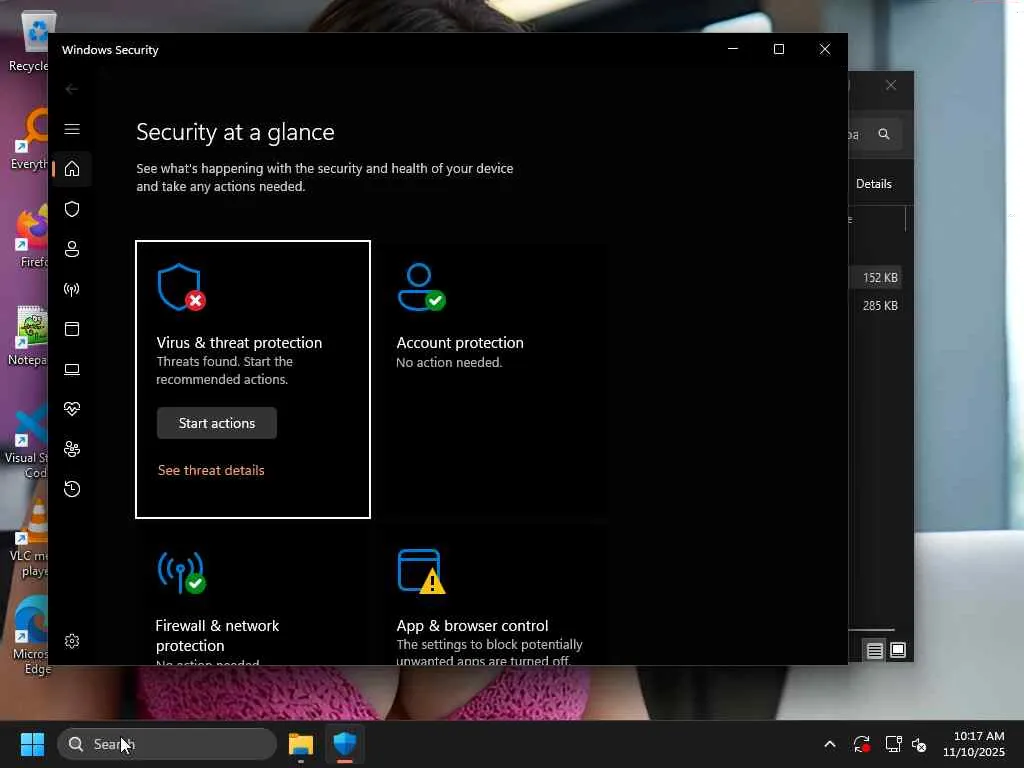Click the back arrow in Windows Security

tap(72, 89)
